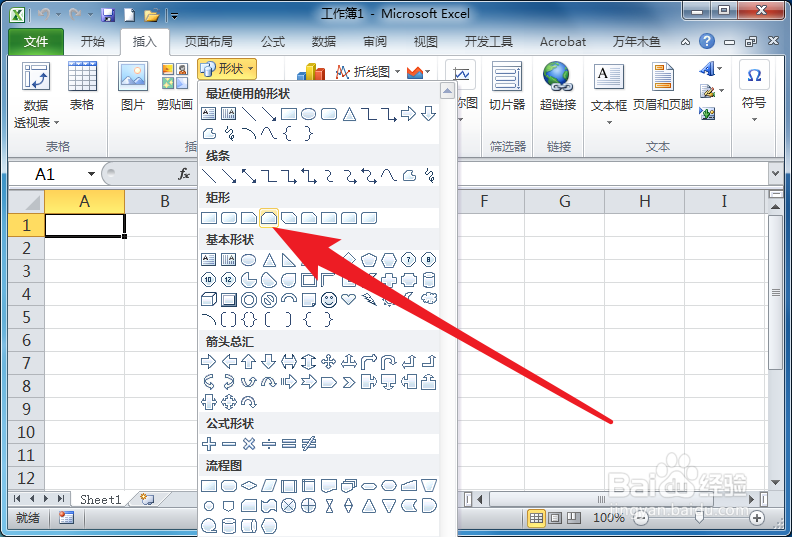This screenshot has height=537, width=792.
Task: Click the 超链接 hyperlink button
Action: tap(558, 86)
